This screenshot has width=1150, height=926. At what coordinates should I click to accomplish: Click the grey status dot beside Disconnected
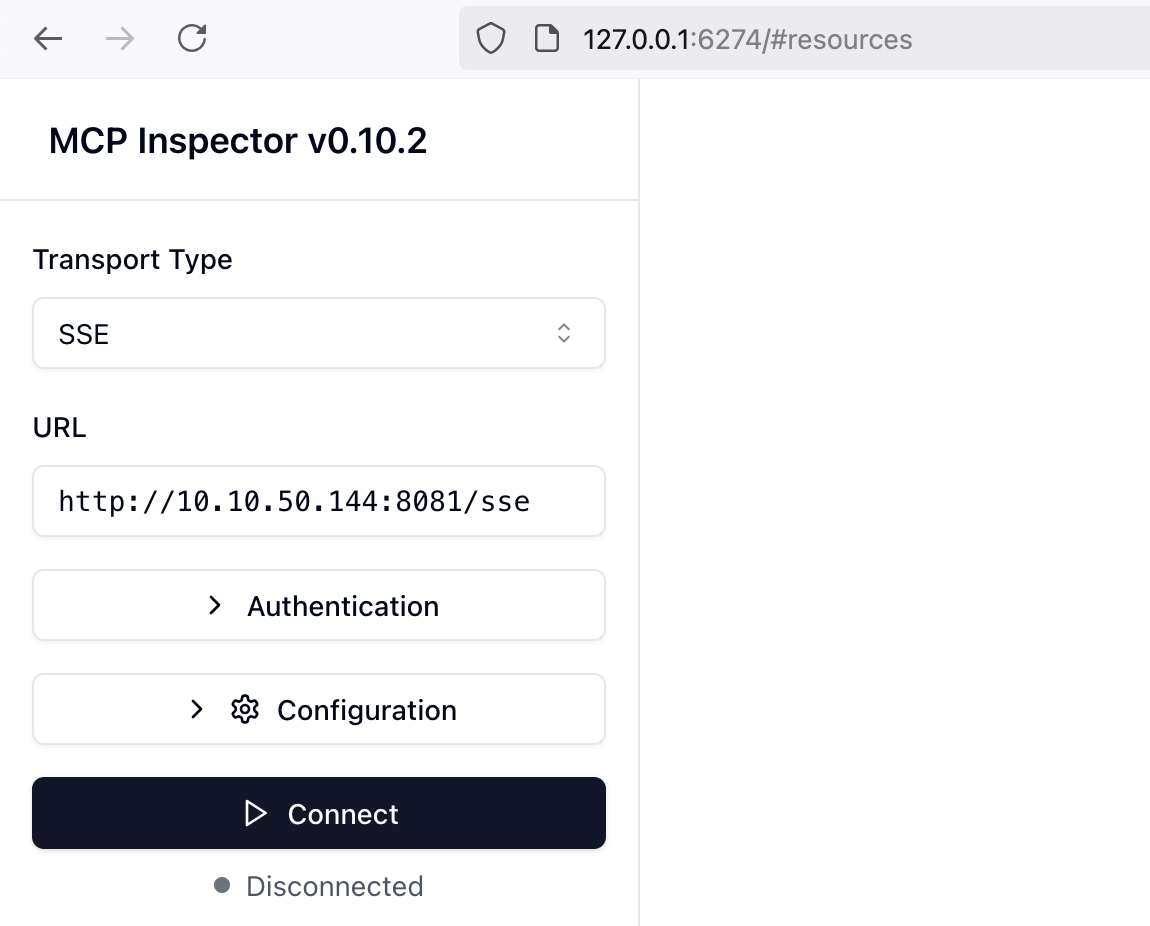click(x=221, y=886)
